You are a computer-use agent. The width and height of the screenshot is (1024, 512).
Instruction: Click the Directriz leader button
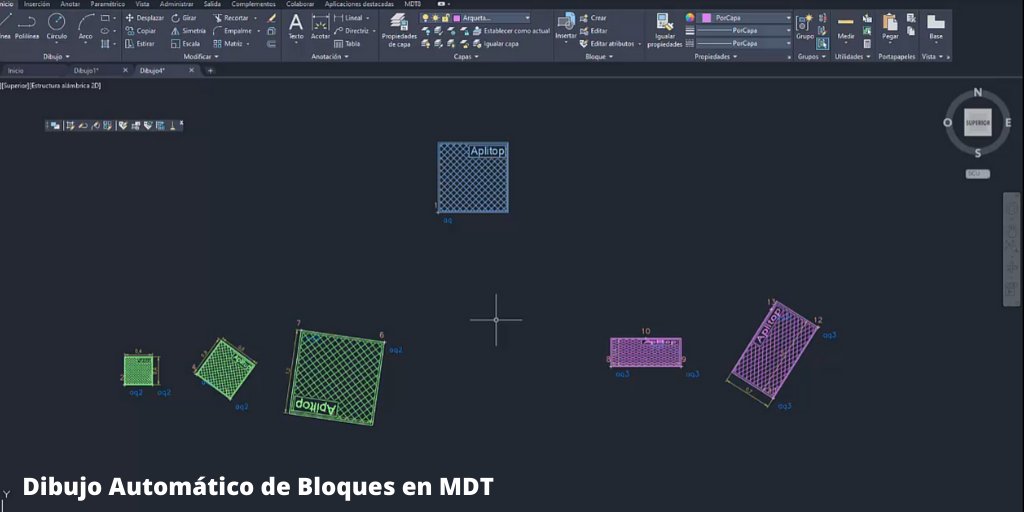pyautogui.click(x=351, y=31)
